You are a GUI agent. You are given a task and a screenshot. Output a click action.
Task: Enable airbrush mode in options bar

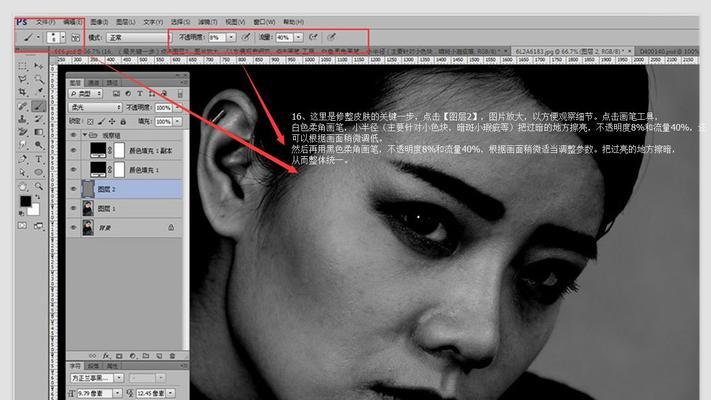coord(313,37)
